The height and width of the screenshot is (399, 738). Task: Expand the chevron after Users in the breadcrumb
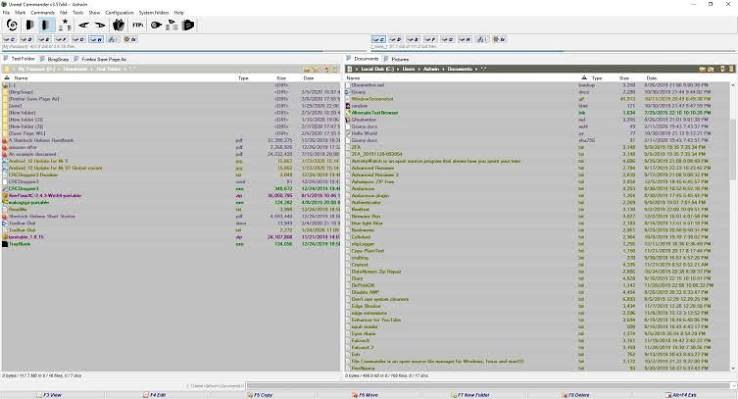coord(419,69)
